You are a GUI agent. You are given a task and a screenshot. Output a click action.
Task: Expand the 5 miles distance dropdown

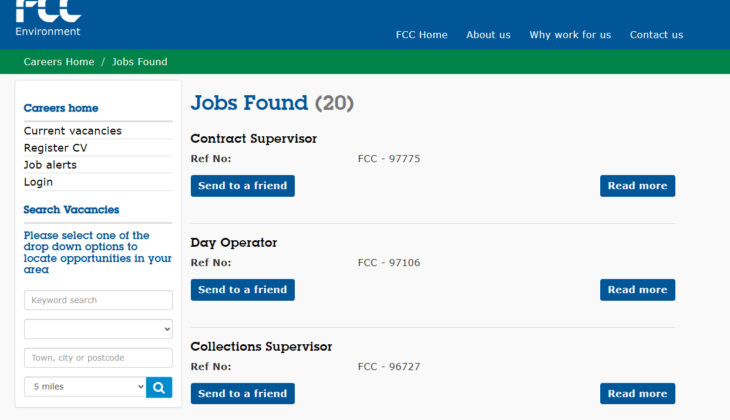85,387
